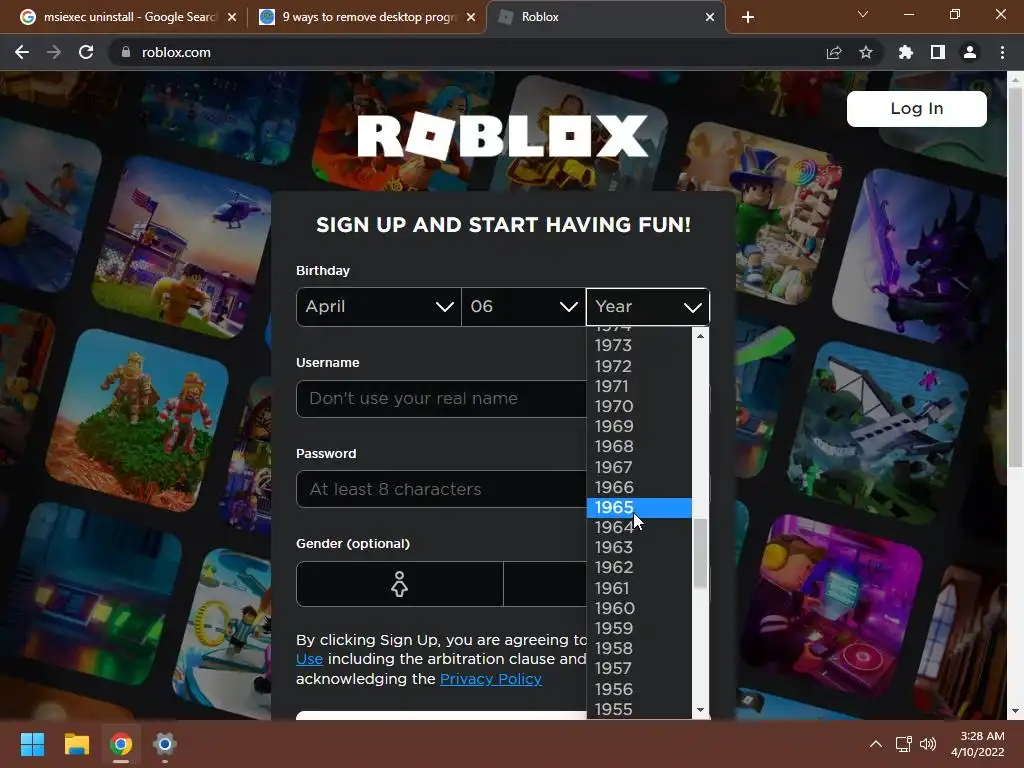This screenshot has width=1024, height=768.
Task: Pick 1966 in the year list
Action: pyautogui.click(x=639, y=487)
